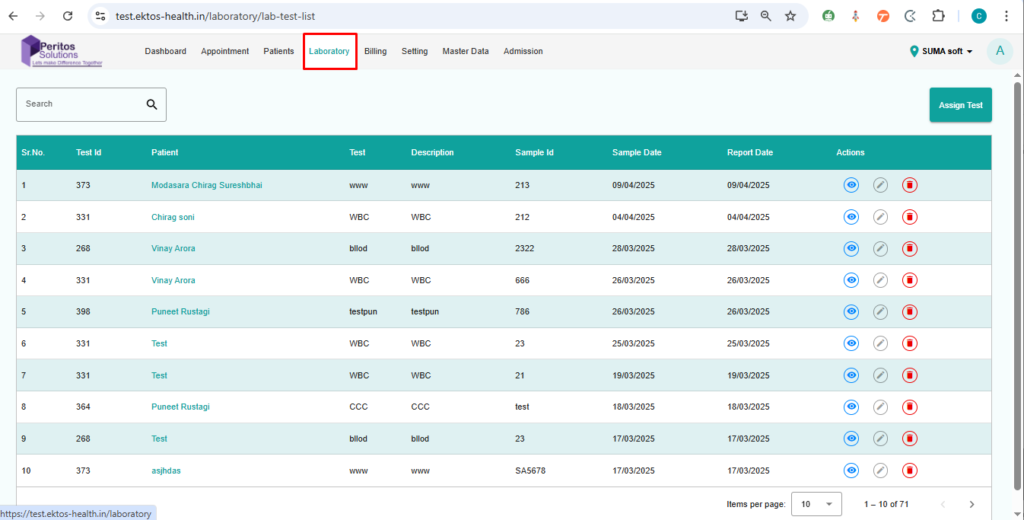
Task: Open the user avatar menu
Action: pyautogui.click(x=999, y=52)
